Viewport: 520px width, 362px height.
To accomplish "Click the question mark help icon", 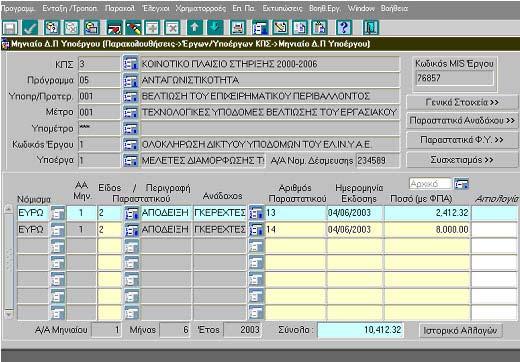I will pyautogui.click(x=344, y=28).
